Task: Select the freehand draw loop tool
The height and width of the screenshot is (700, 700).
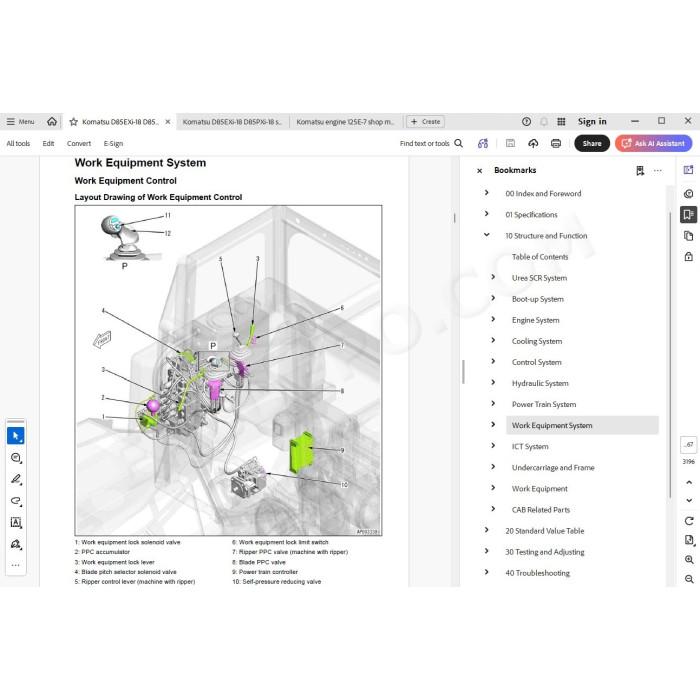Action: (x=16, y=501)
